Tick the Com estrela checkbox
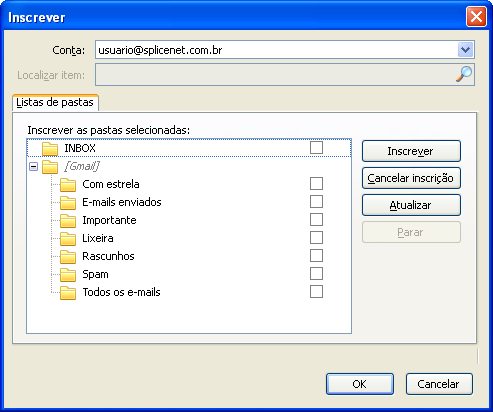This screenshot has width=493, height=412. point(316,183)
